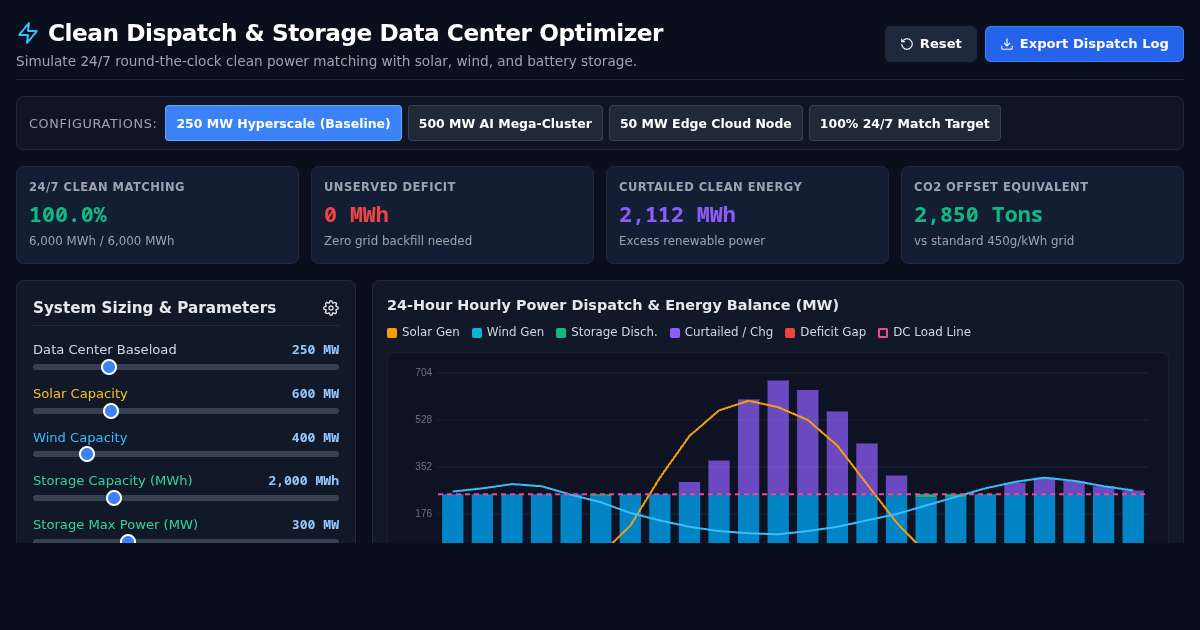Image resolution: width=1200 pixels, height=630 pixels.
Task: Click the Wind Gen legend swatch
Action: pyautogui.click(x=477, y=333)
